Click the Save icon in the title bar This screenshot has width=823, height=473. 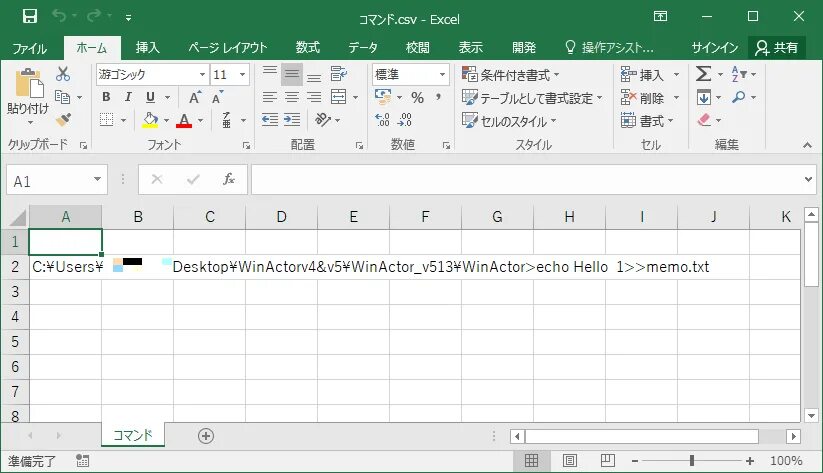(x=30, y=17)
